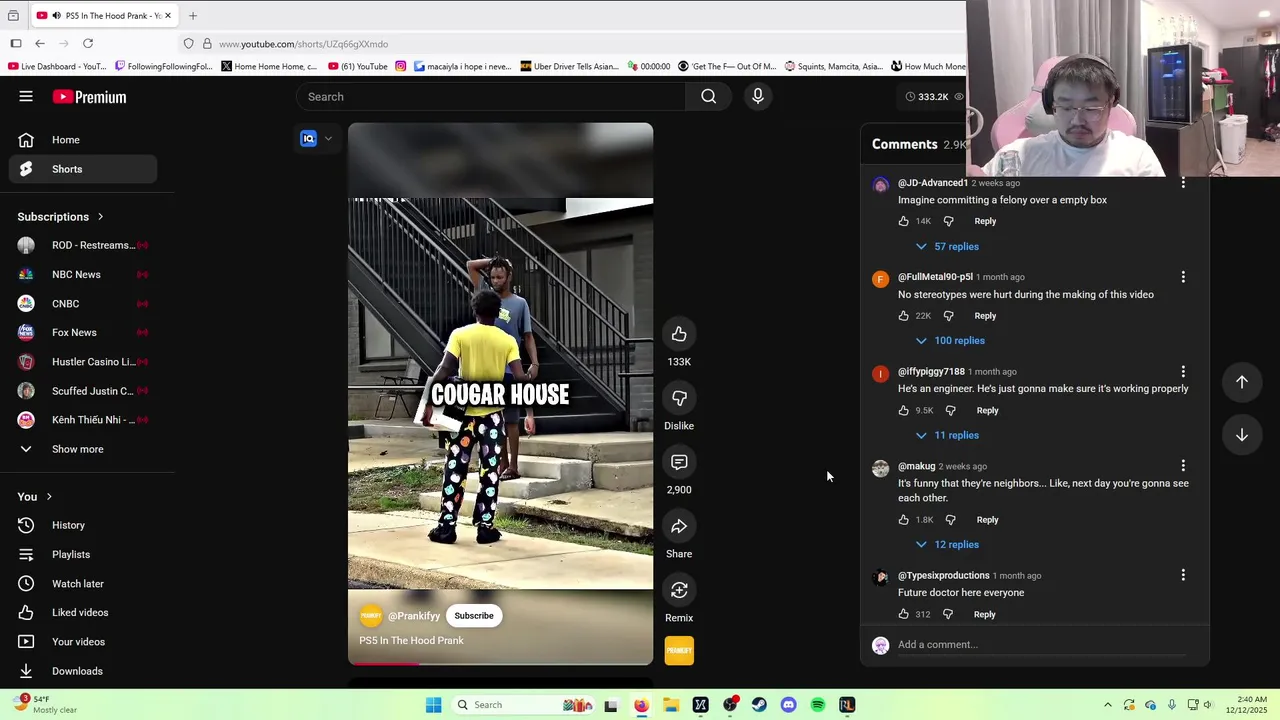1280x720 pixels.
Task: Open the YouTube hamburger guide menu
Action: (x=26, y=96)
